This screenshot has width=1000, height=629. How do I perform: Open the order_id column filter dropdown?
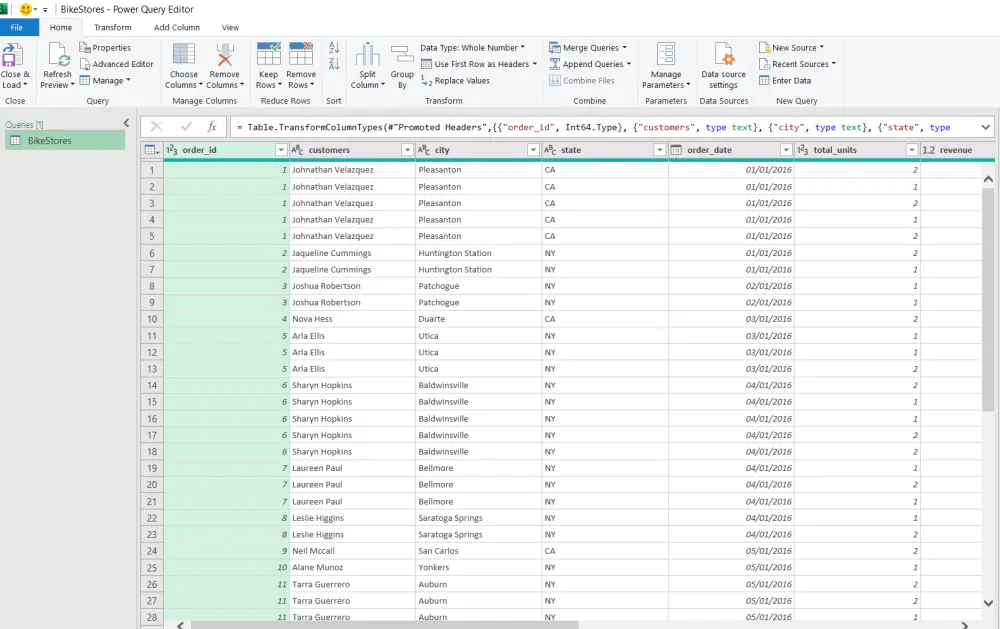281,150
